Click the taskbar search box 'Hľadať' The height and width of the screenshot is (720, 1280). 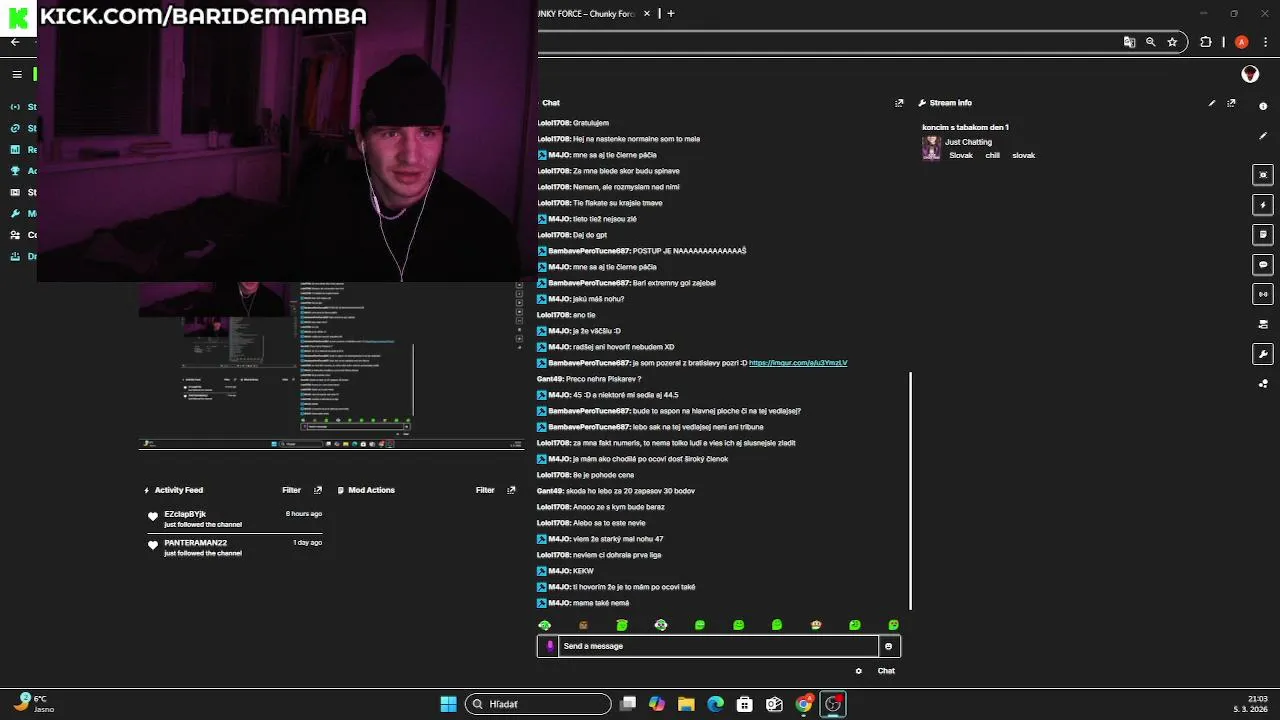[538, 704]
